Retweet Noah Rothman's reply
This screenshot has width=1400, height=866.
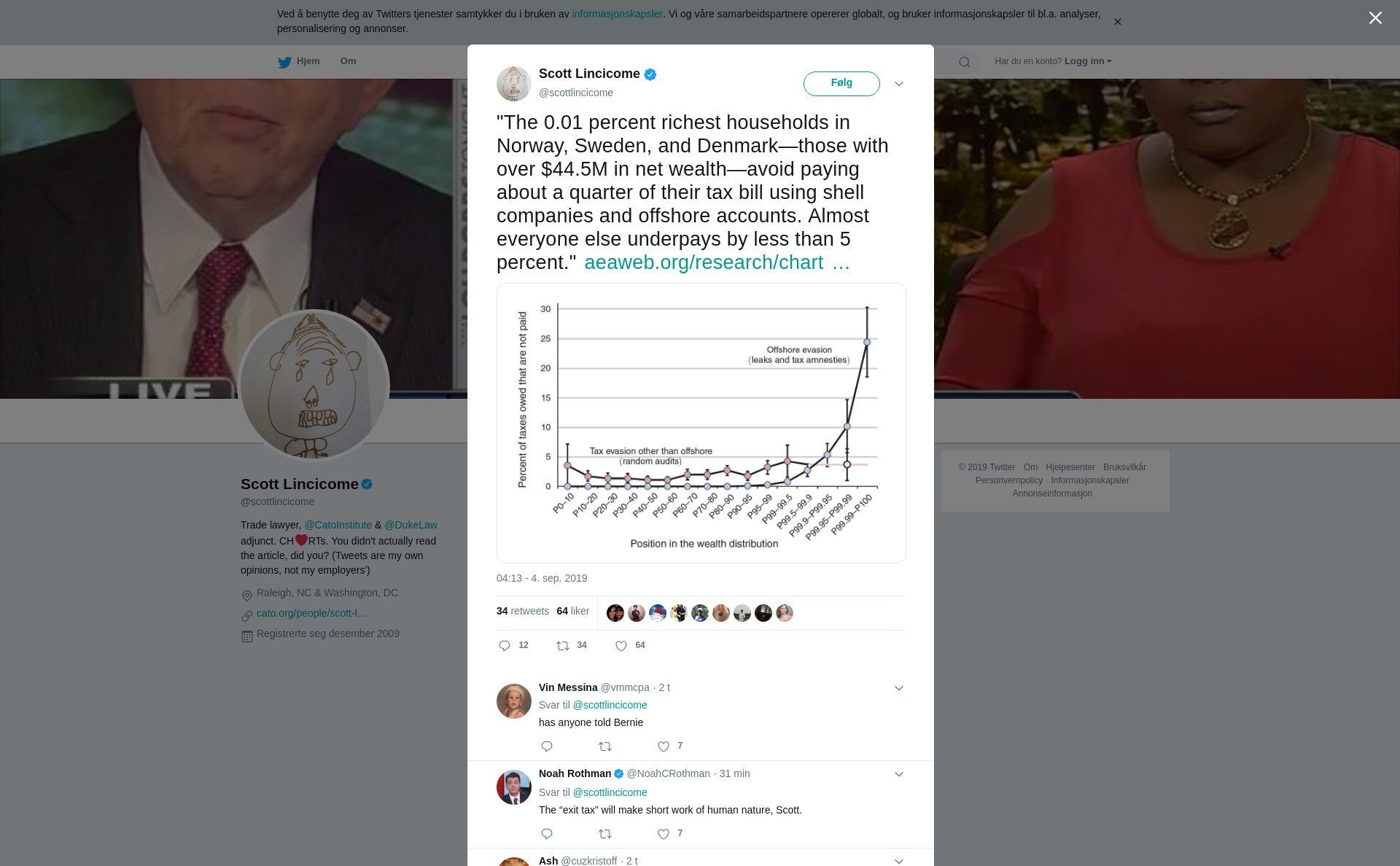point(605,834)
